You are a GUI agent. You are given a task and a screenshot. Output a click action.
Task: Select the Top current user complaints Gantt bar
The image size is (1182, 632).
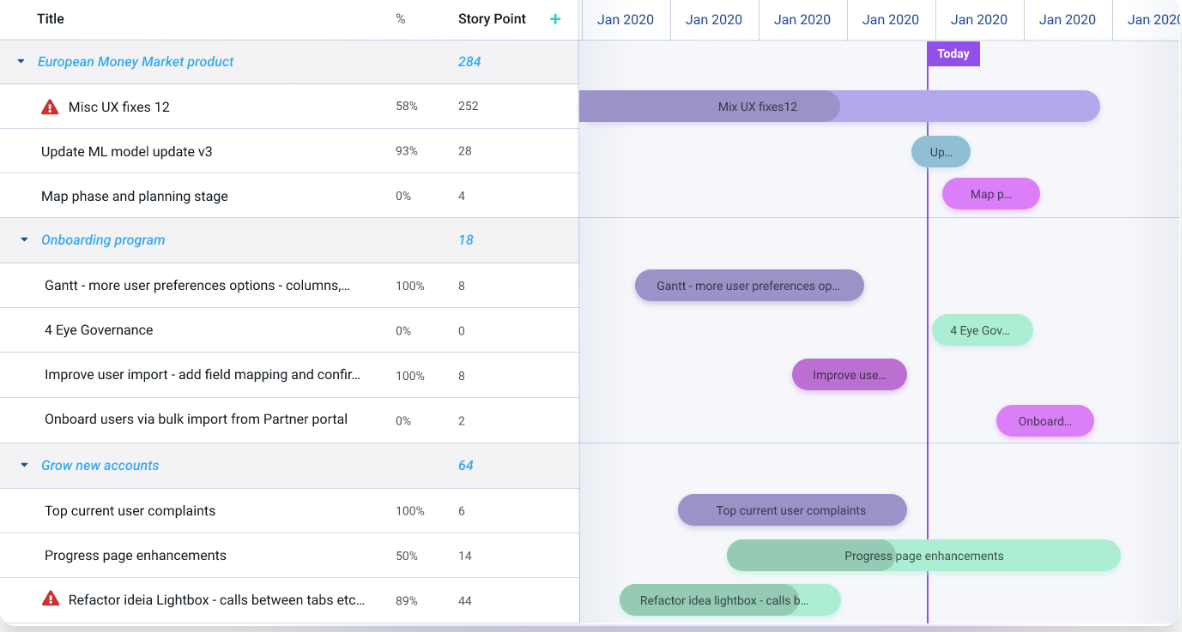[x=792, y=511]
